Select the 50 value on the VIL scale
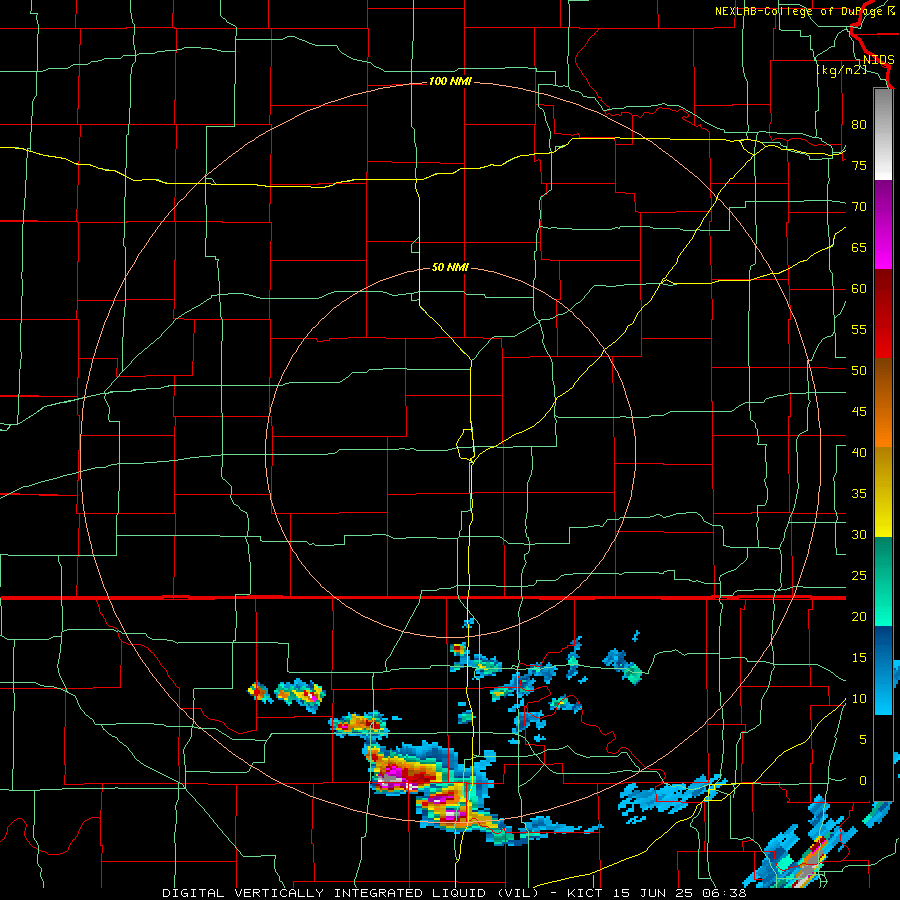 pyautogui.click(x=859, y=371)
